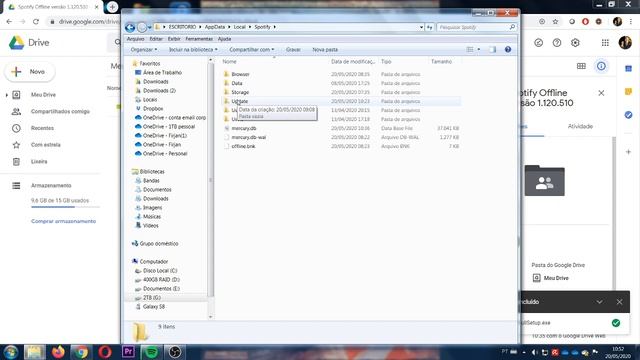Open Compartilhados comigo in Drive

tap(60, 111)
